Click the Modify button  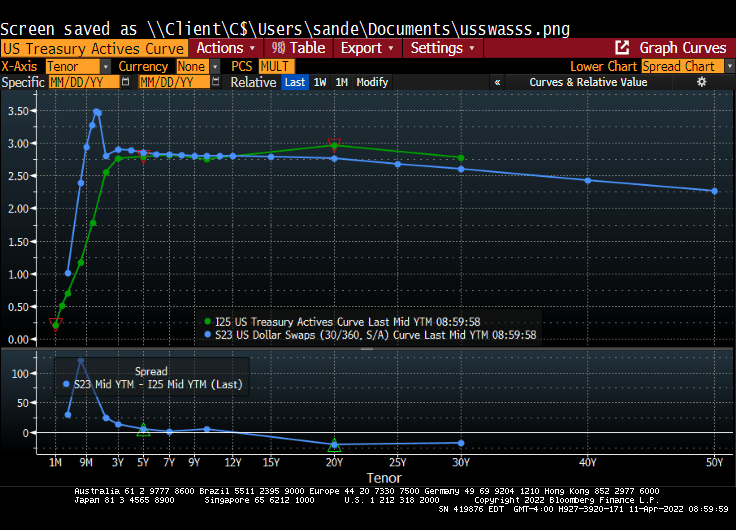372,82
